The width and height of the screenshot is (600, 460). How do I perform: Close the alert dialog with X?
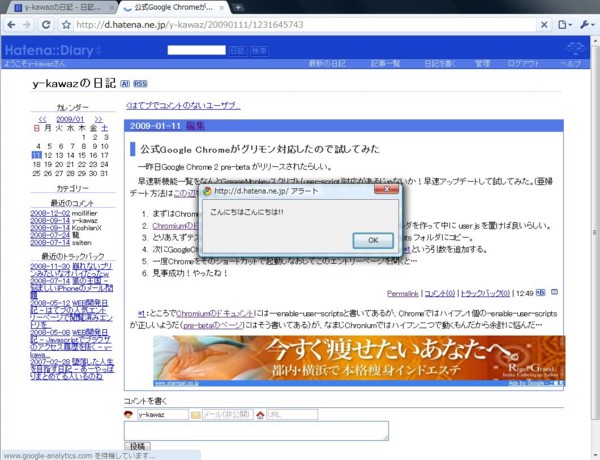click(x=386, y=189)
